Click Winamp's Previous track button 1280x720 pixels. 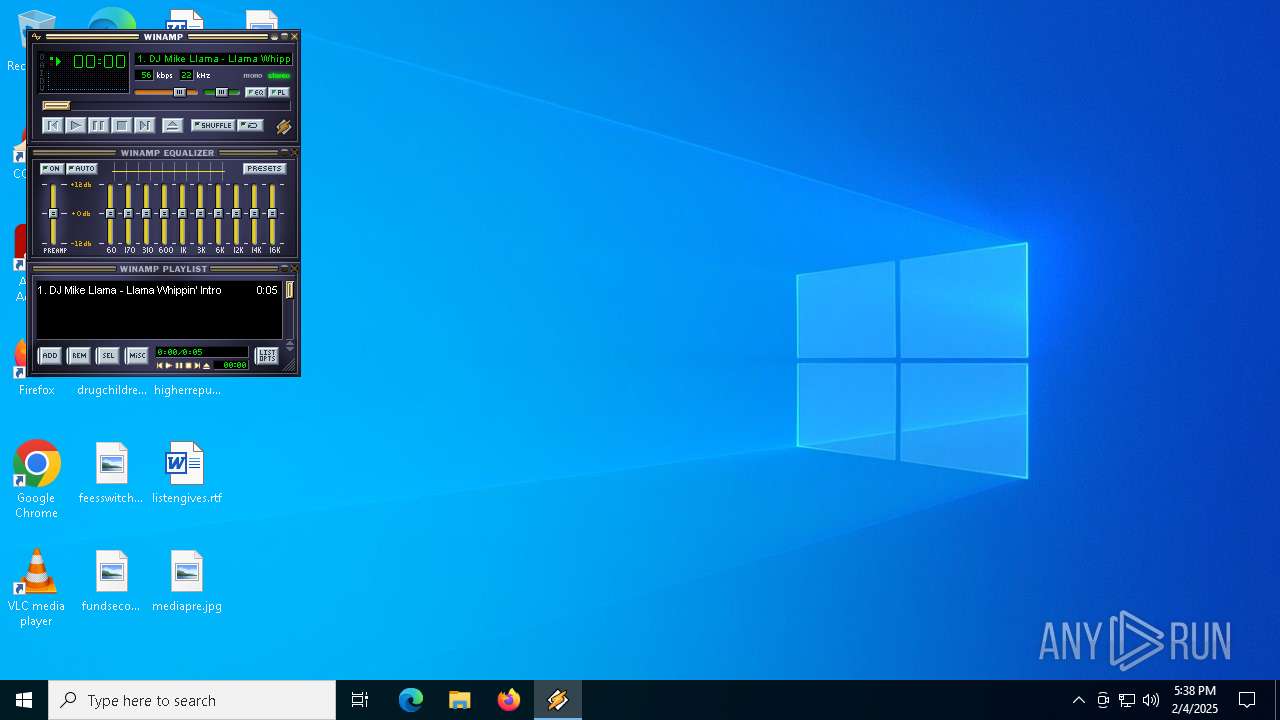tap(53, 125)
